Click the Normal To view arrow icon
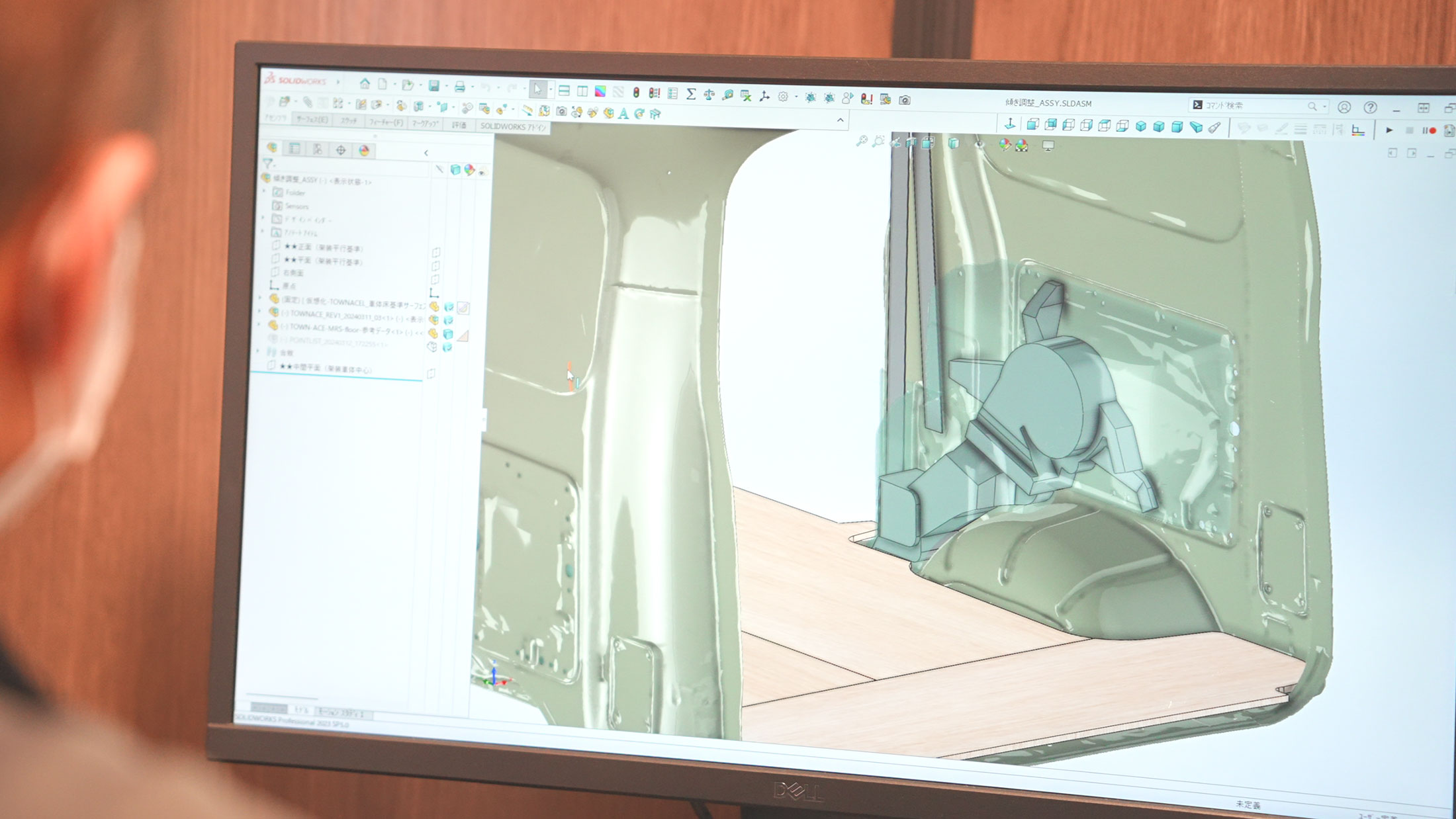 (x=1009, y=124)
